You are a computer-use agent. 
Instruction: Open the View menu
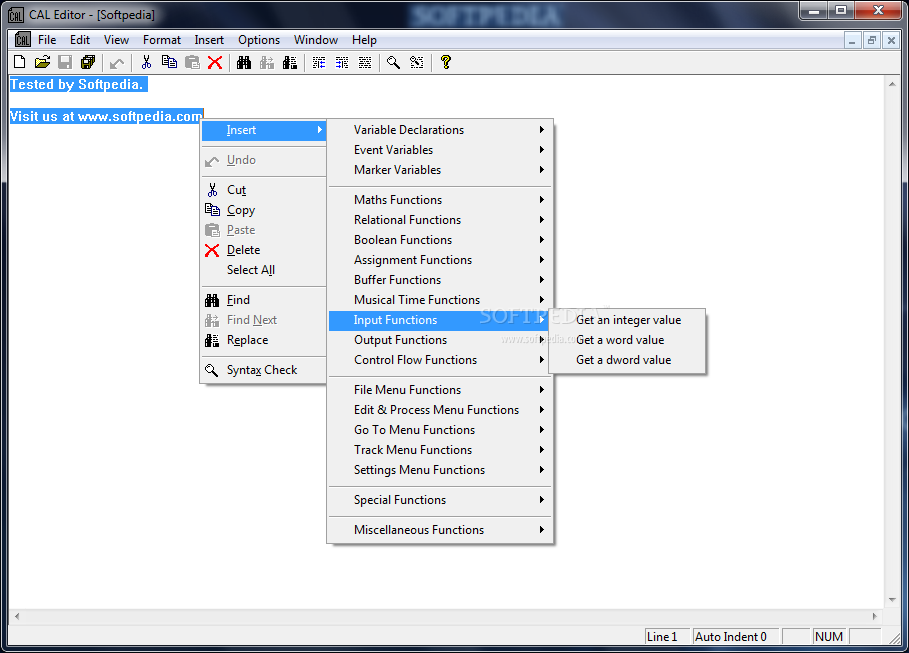click(117, 40)
